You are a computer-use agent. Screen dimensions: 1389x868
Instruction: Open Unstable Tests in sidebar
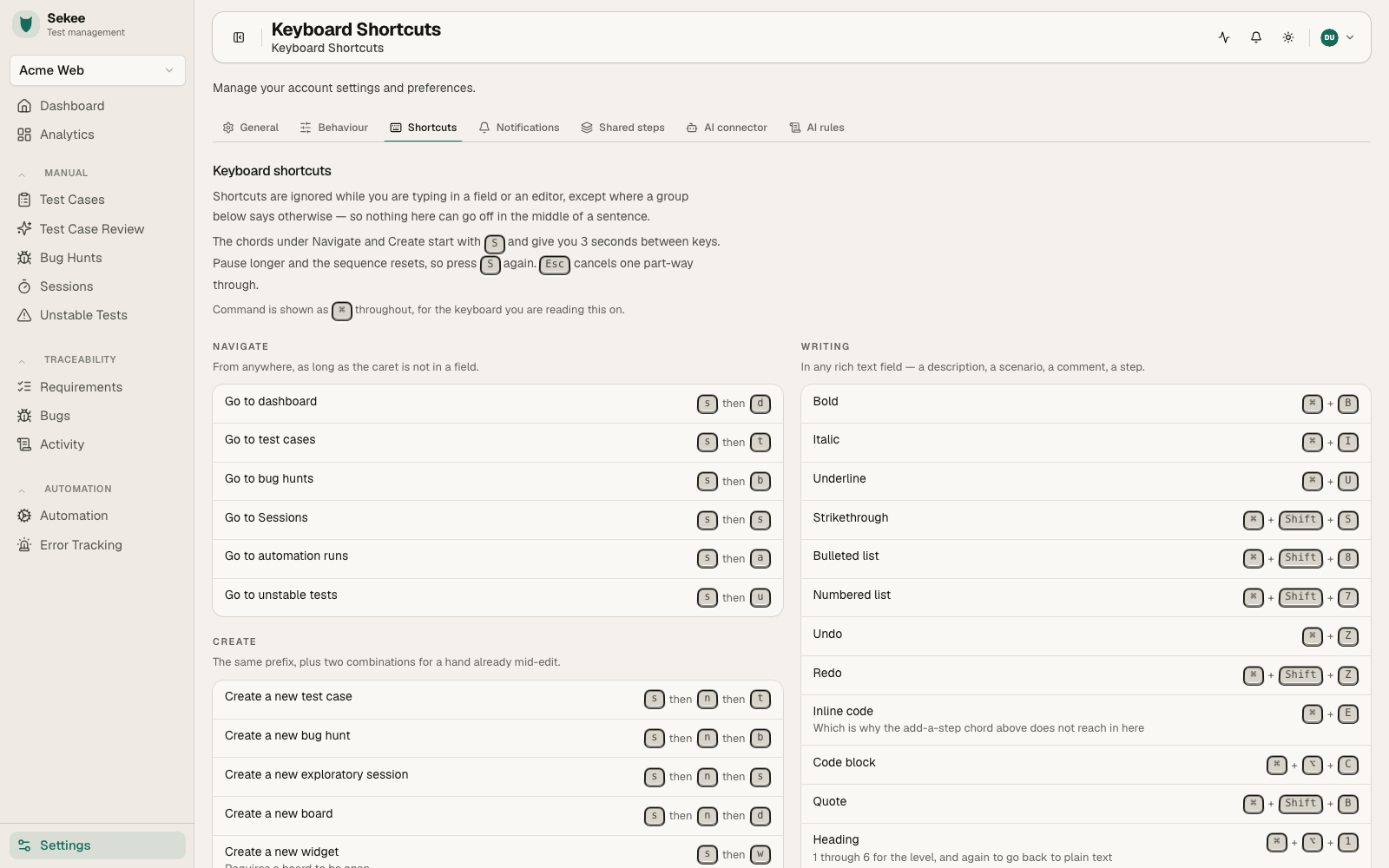pyautogui.click(x=97, y=315)
